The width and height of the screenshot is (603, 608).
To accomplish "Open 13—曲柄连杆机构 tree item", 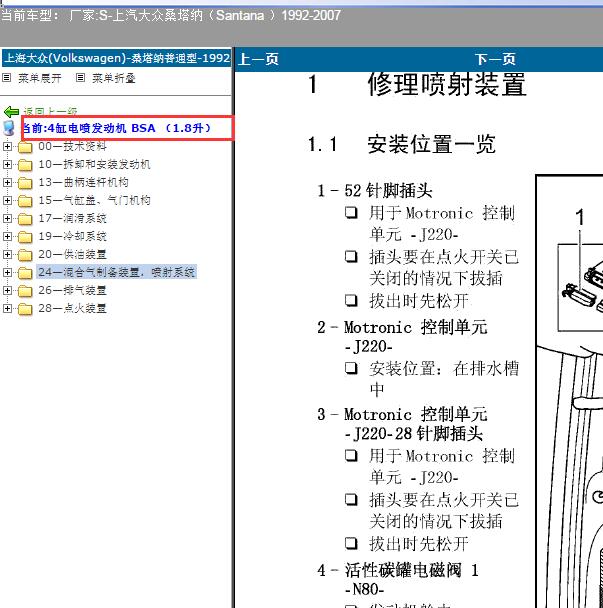I will coord(83,182).
